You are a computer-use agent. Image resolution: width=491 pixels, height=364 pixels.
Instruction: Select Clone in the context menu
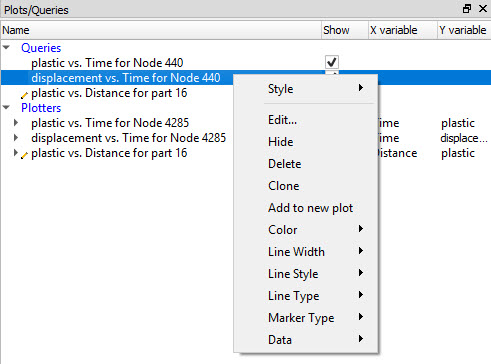(x=306, y=186)
